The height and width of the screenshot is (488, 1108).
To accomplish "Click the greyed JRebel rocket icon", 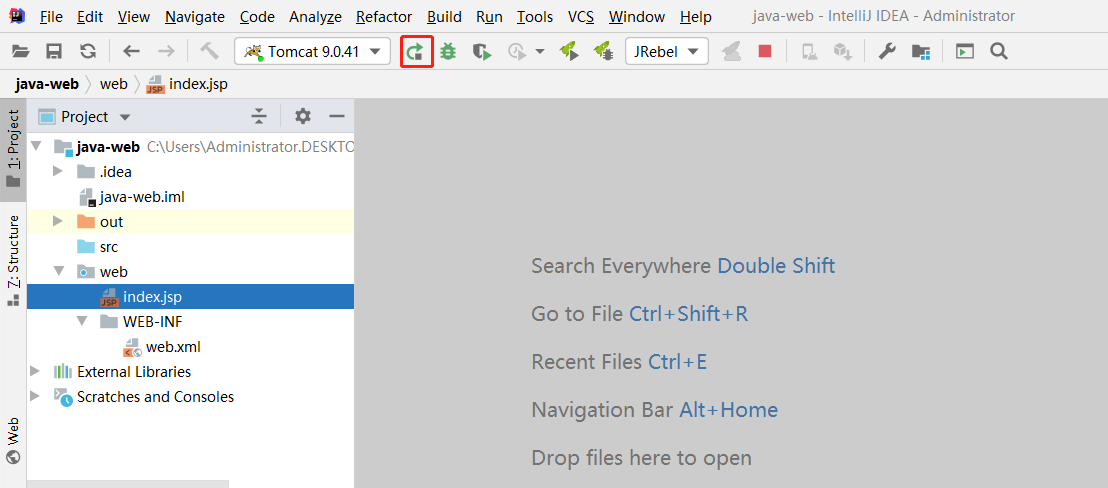I will point(731,51).
